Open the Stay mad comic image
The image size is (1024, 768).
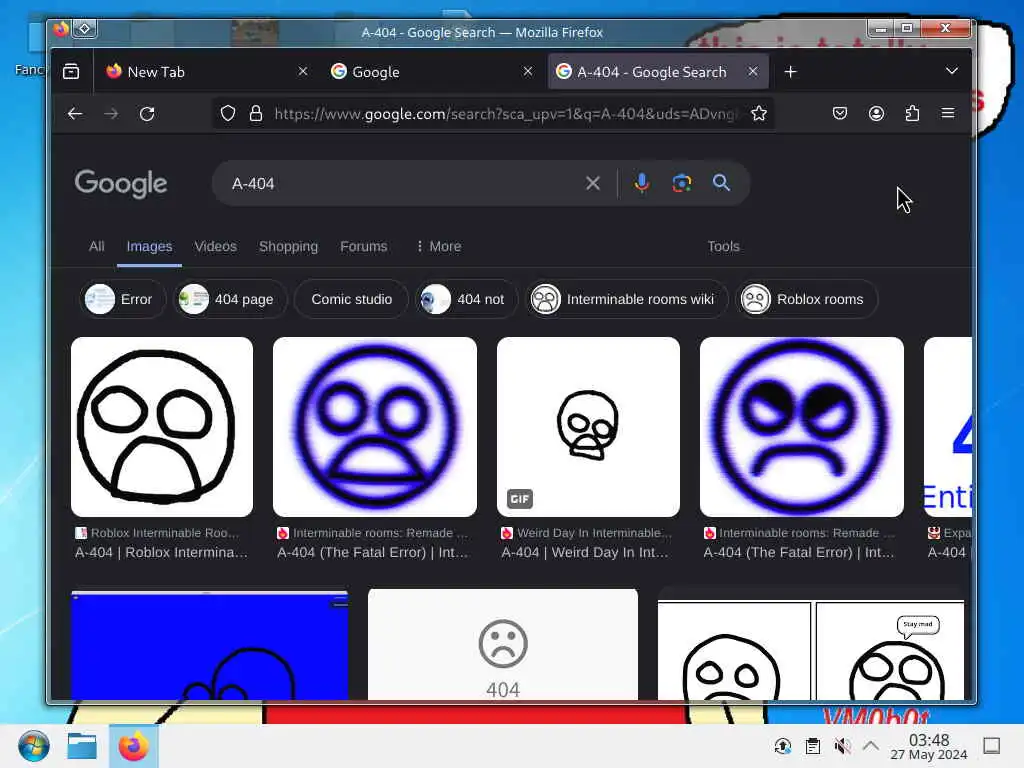click(810, 650)
